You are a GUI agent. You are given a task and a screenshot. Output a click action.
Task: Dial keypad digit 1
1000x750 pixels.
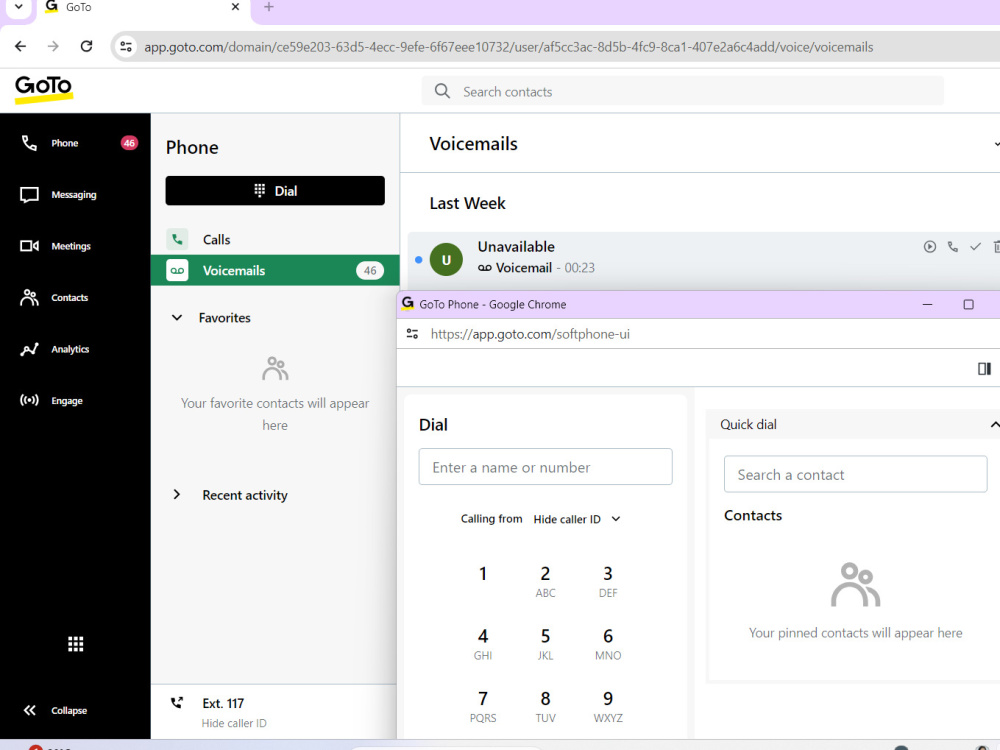[x=483, y=574]
